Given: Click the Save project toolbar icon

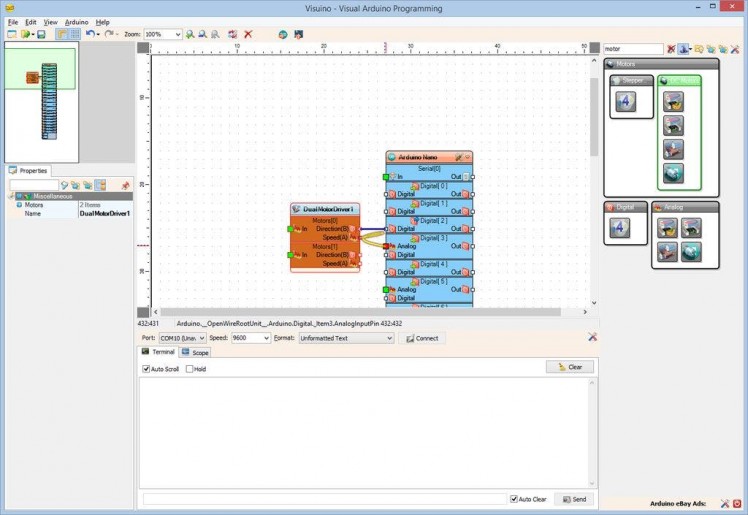Looking at the screenshot, I should [x=41, y=34].
